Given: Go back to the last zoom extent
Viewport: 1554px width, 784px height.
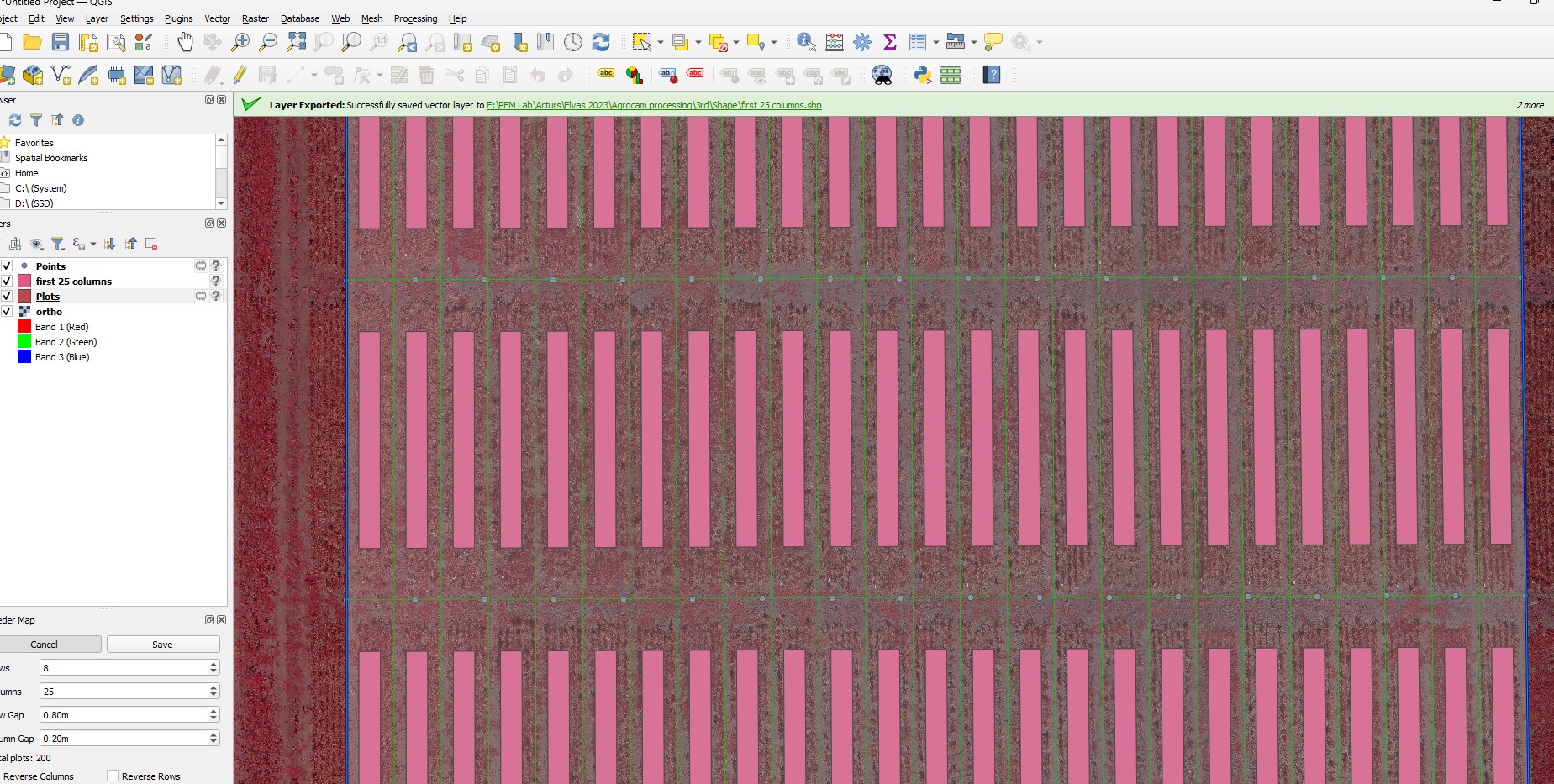Looking at the screenshot, I should (x=408, y=42).
